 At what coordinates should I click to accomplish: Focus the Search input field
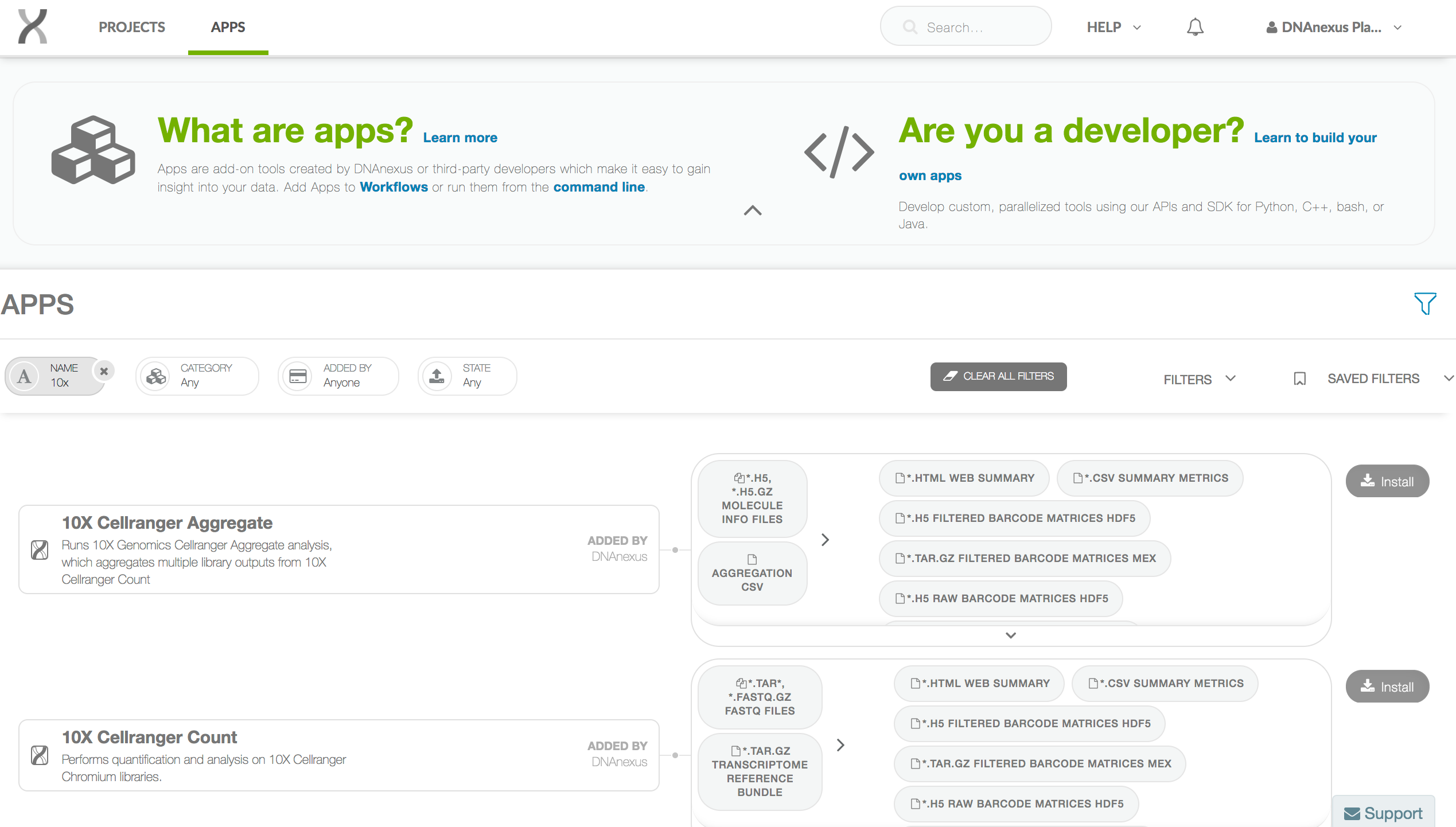pos(966,27)
